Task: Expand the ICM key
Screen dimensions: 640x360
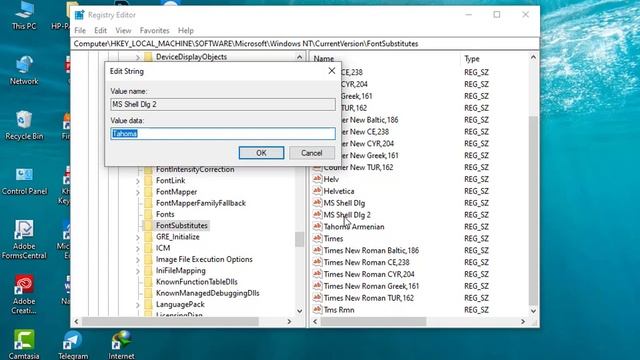Action: (138, 248)
